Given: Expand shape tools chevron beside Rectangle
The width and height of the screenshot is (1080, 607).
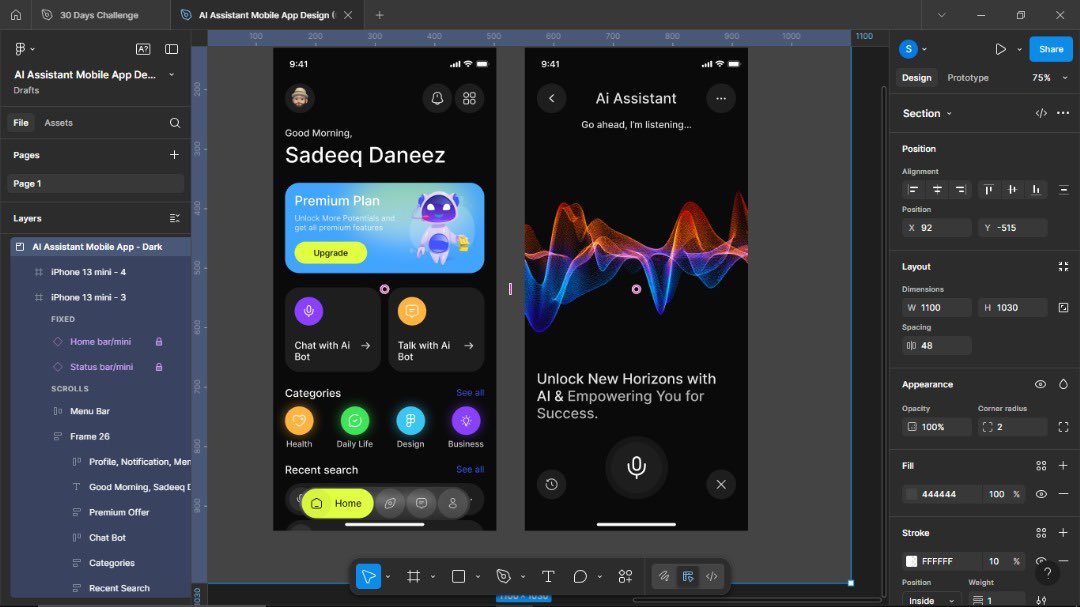Looking at the screenshot, I should [477, 577].
